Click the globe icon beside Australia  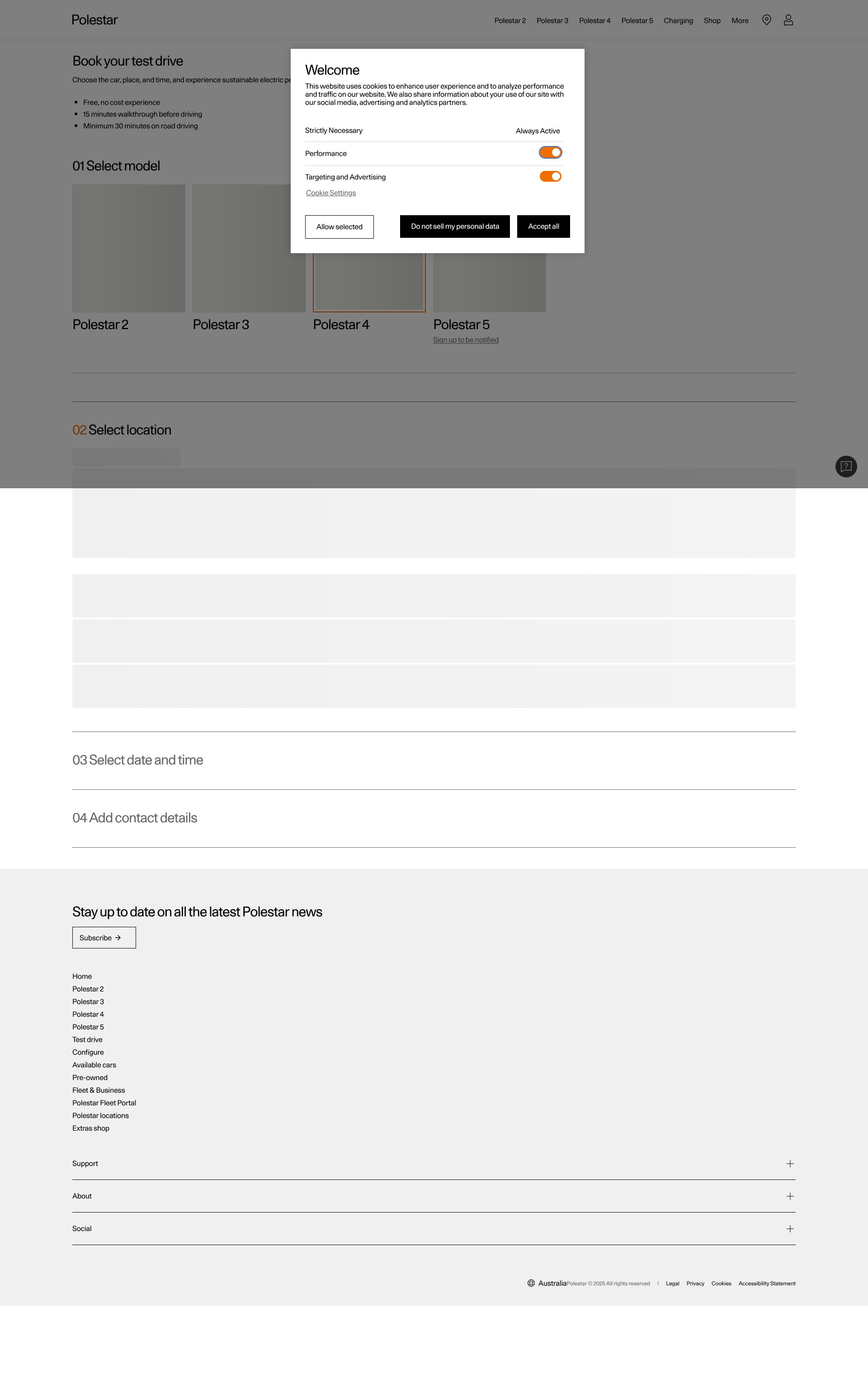(x=531, y=1283)
